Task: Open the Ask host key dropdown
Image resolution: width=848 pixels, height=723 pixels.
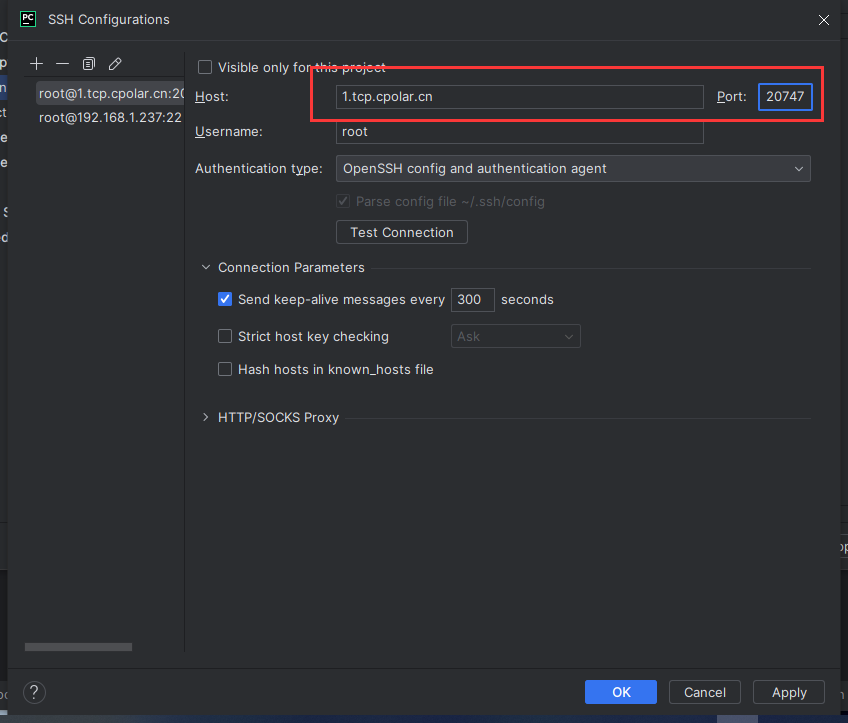Action: 515,336
